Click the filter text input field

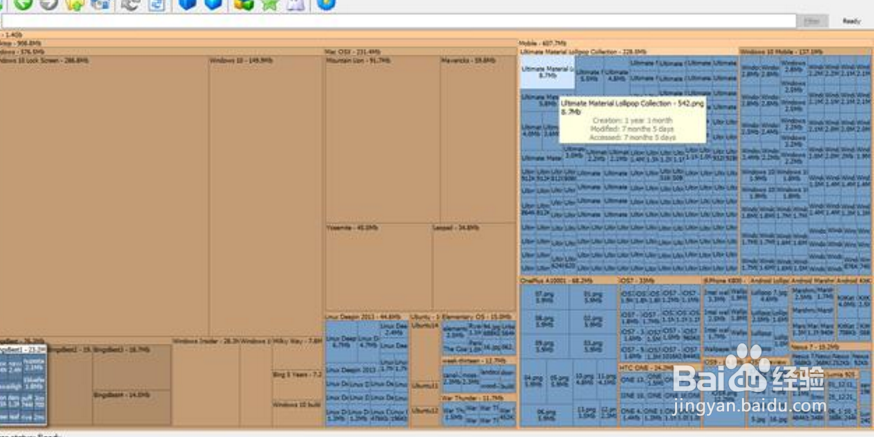[x=399, y=21]
